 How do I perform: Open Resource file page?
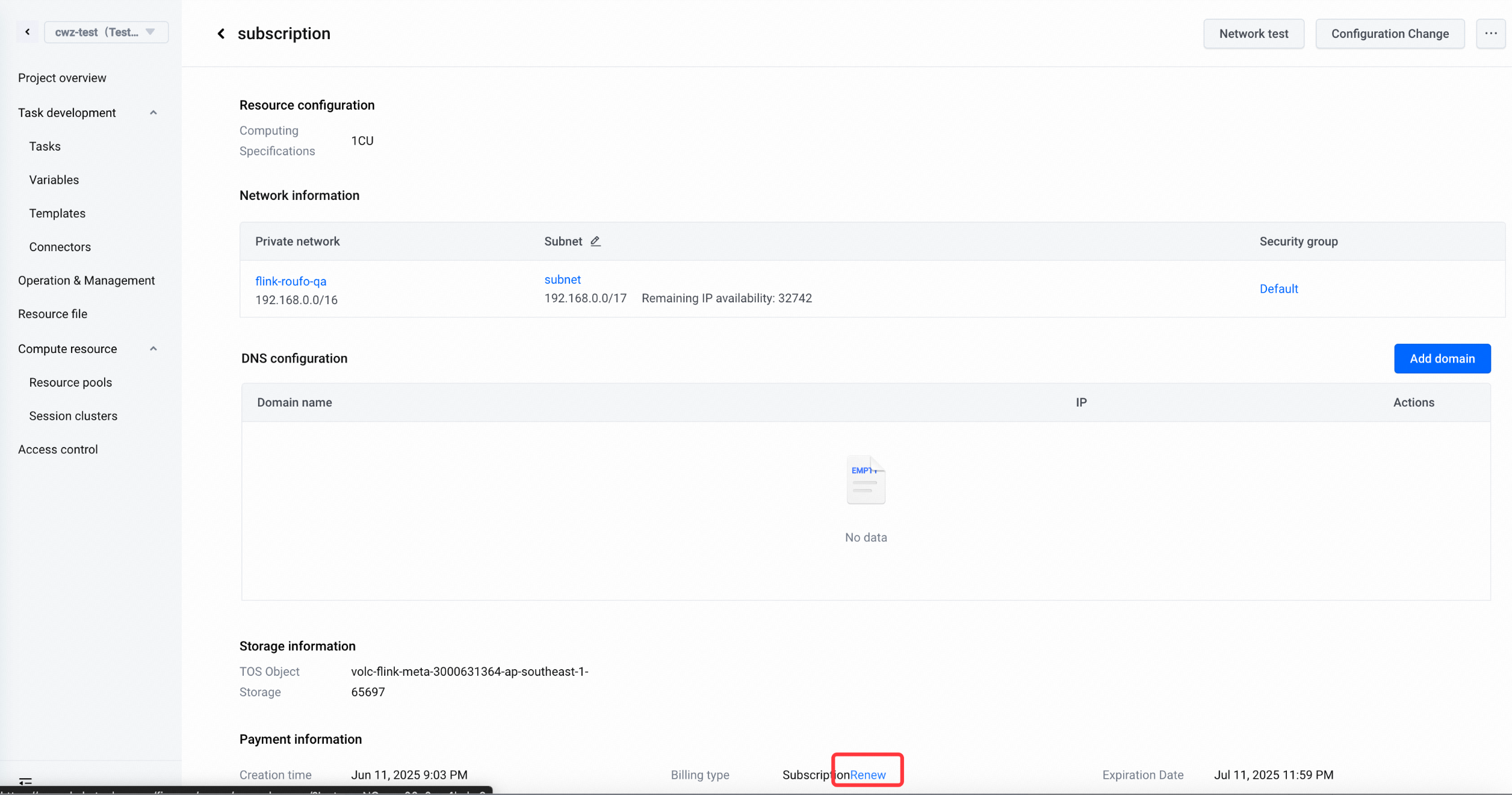[x=52, y=314]
